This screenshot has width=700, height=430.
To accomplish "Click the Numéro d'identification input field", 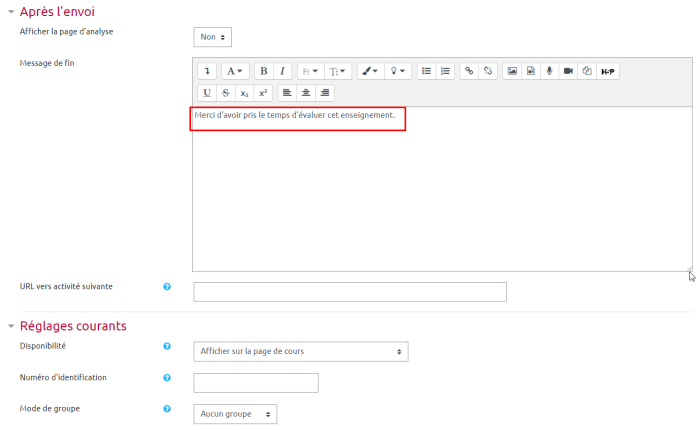I will click(255, 383).
